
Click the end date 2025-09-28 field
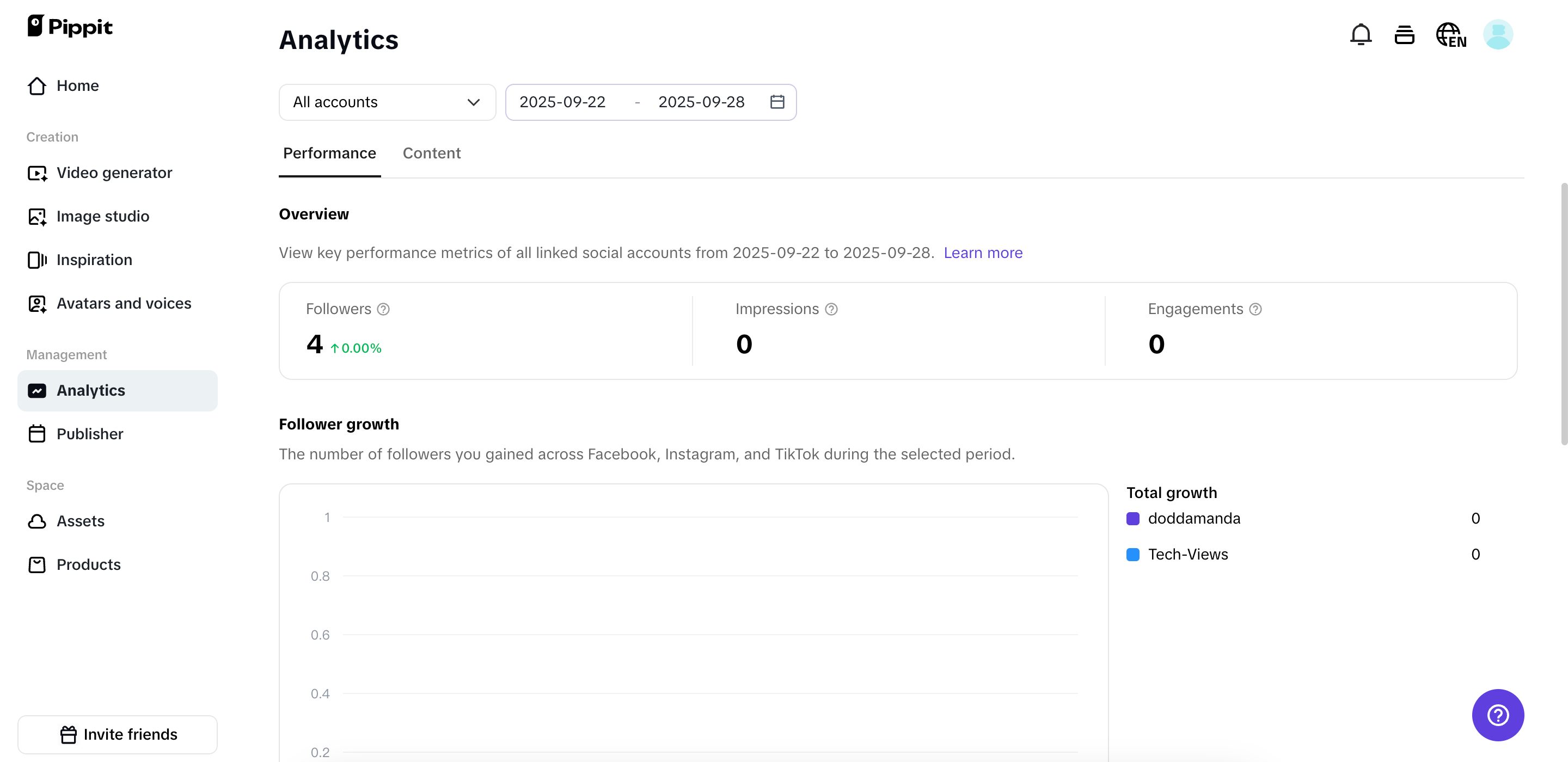[x=701, y=102]
